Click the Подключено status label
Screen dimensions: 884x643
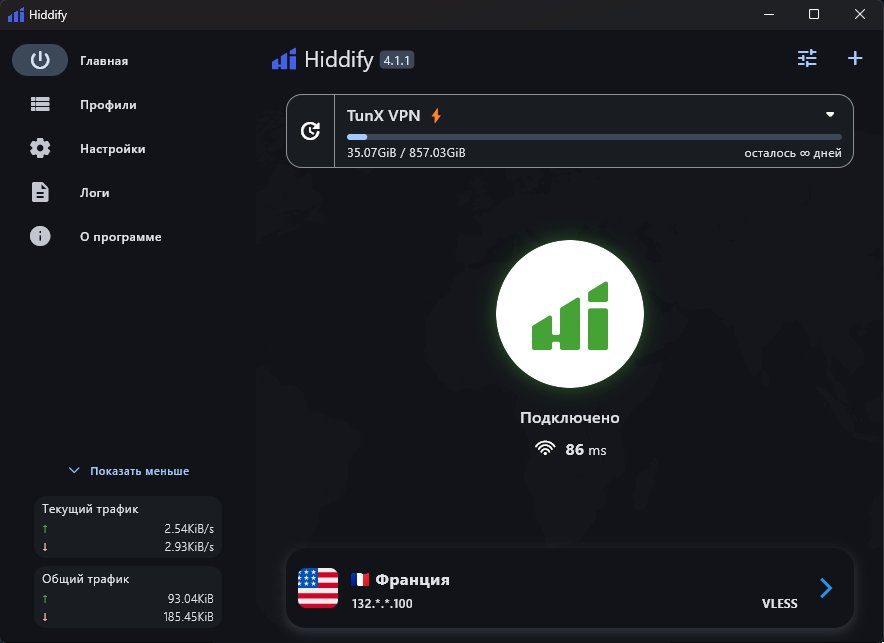point(569,418)
